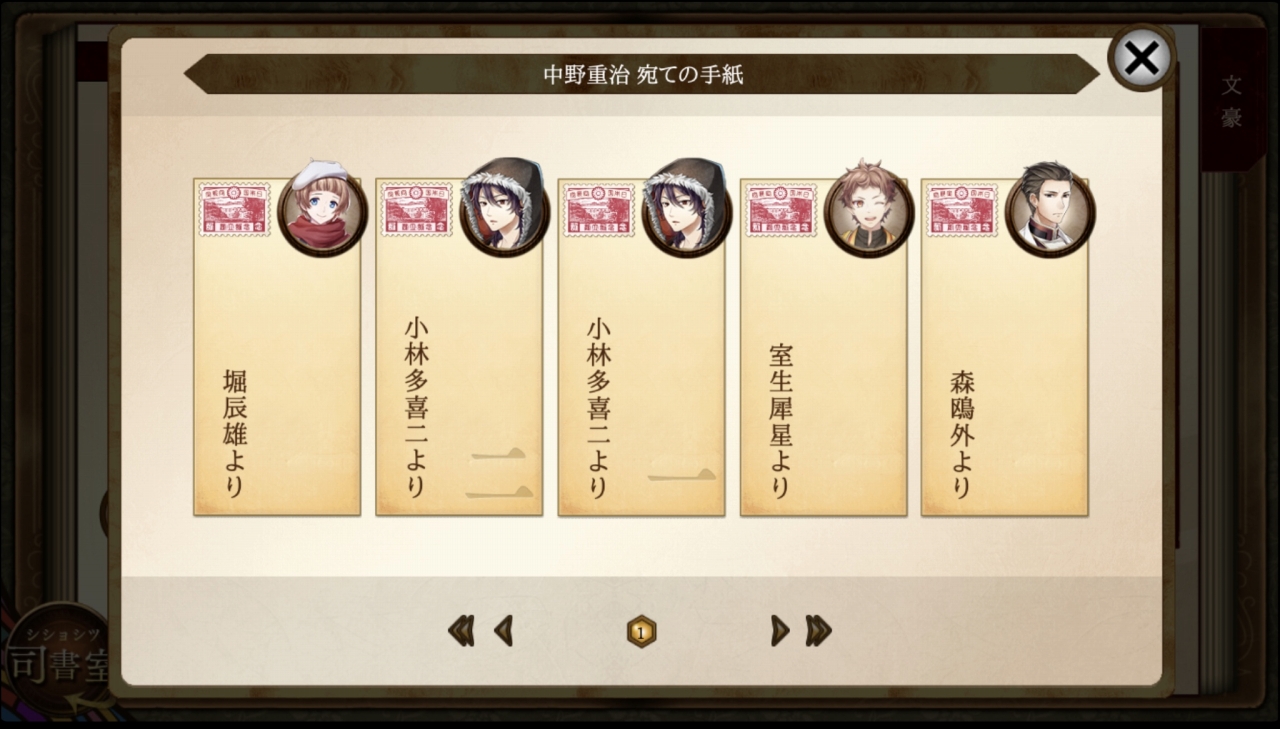Open the letter from 堀辰雄
Viewport: 1280px width, 729px height.
277,348
